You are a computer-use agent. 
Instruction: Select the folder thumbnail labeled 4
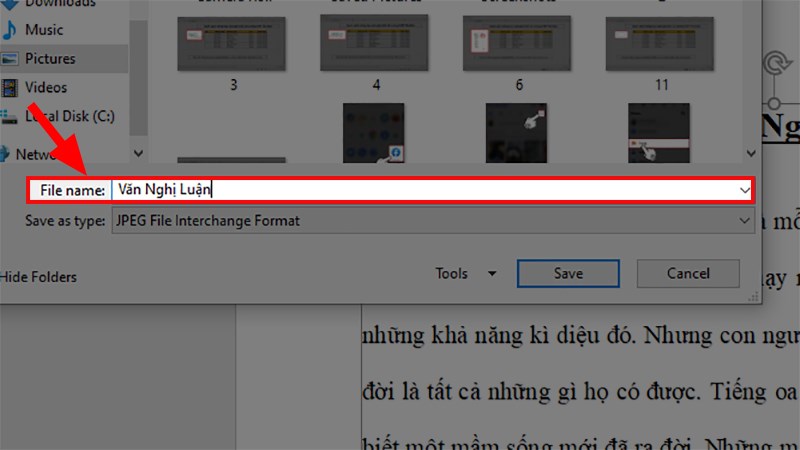pyautogui.click(x=374, y=43)
